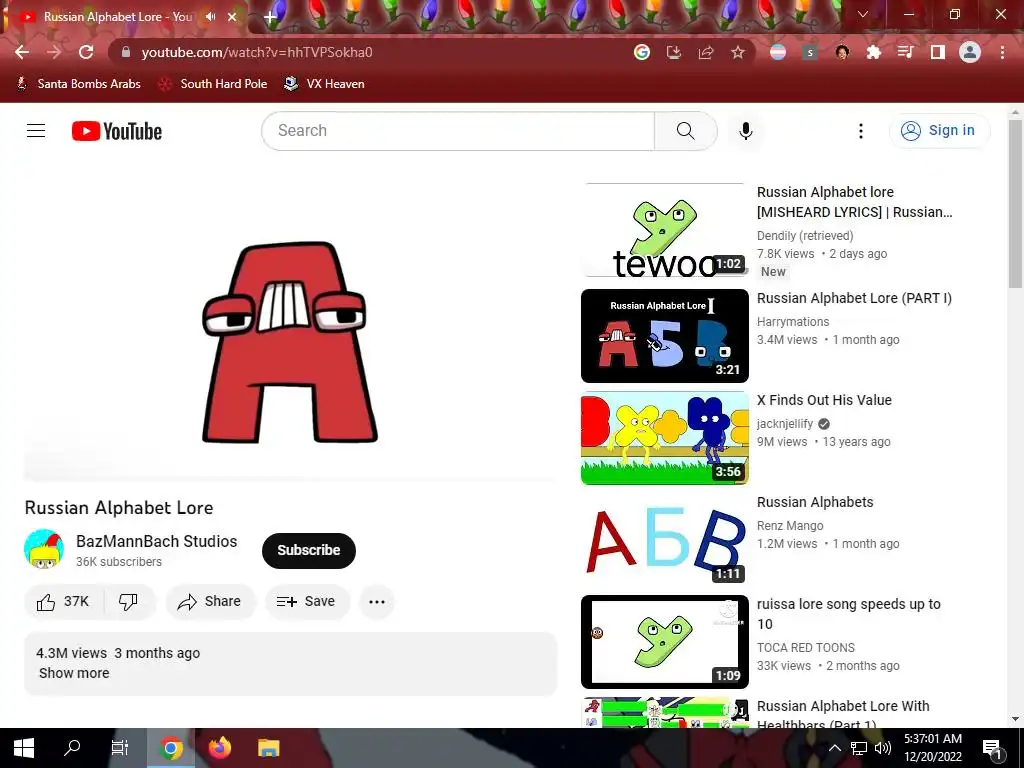This screenshot has height=768, width=1024.
Task: Click the share this page icon
Action: click(705, 52)
